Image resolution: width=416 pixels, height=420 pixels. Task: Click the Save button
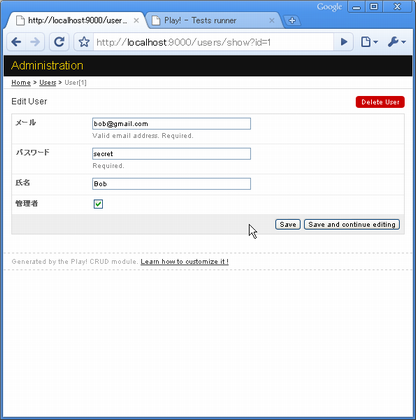[x=288, y=224]
